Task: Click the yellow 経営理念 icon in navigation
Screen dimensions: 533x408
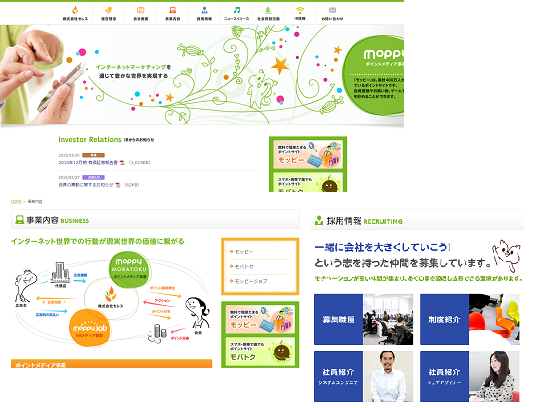Action: click(108, 10)
